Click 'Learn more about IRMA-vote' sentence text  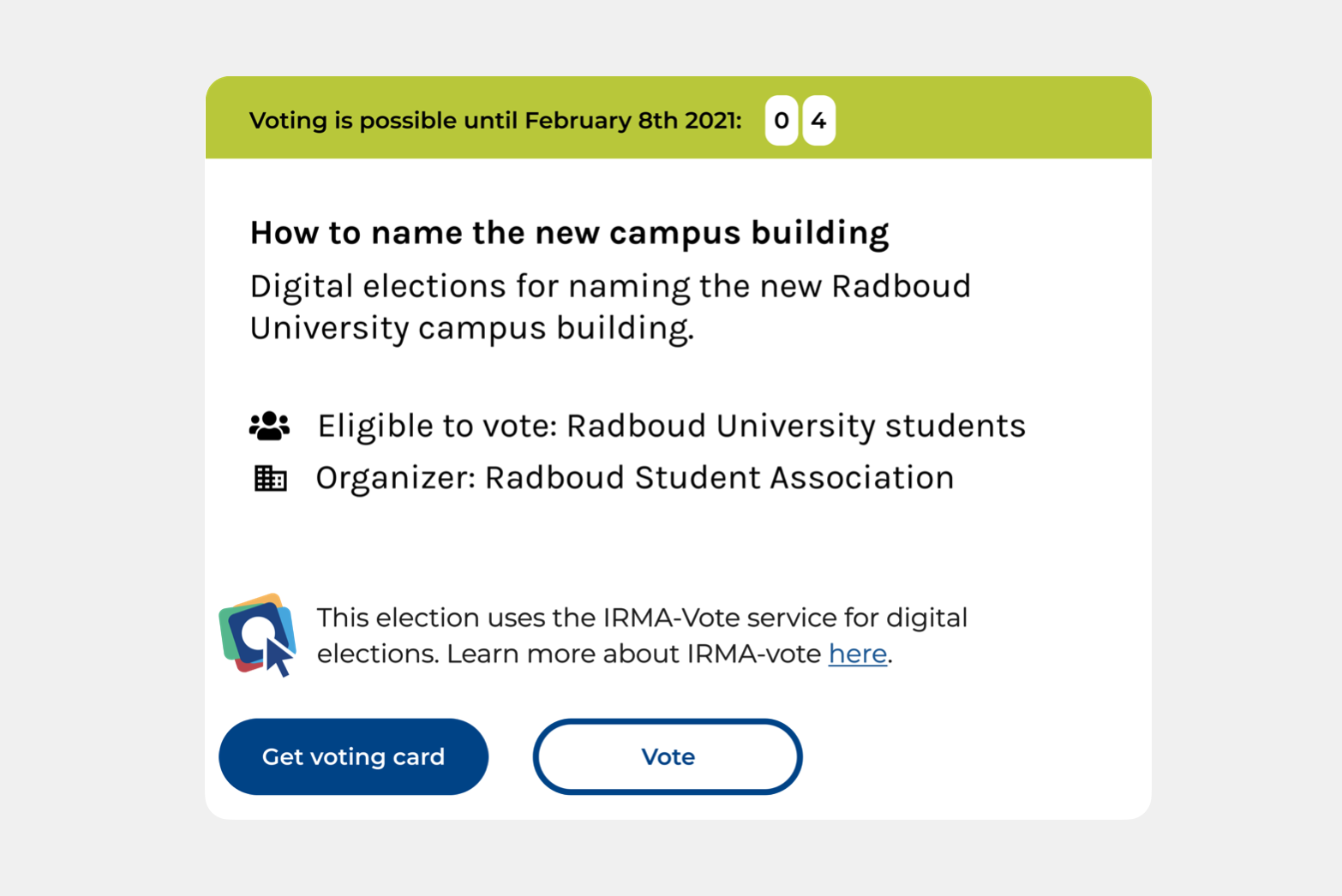[634, 654]
